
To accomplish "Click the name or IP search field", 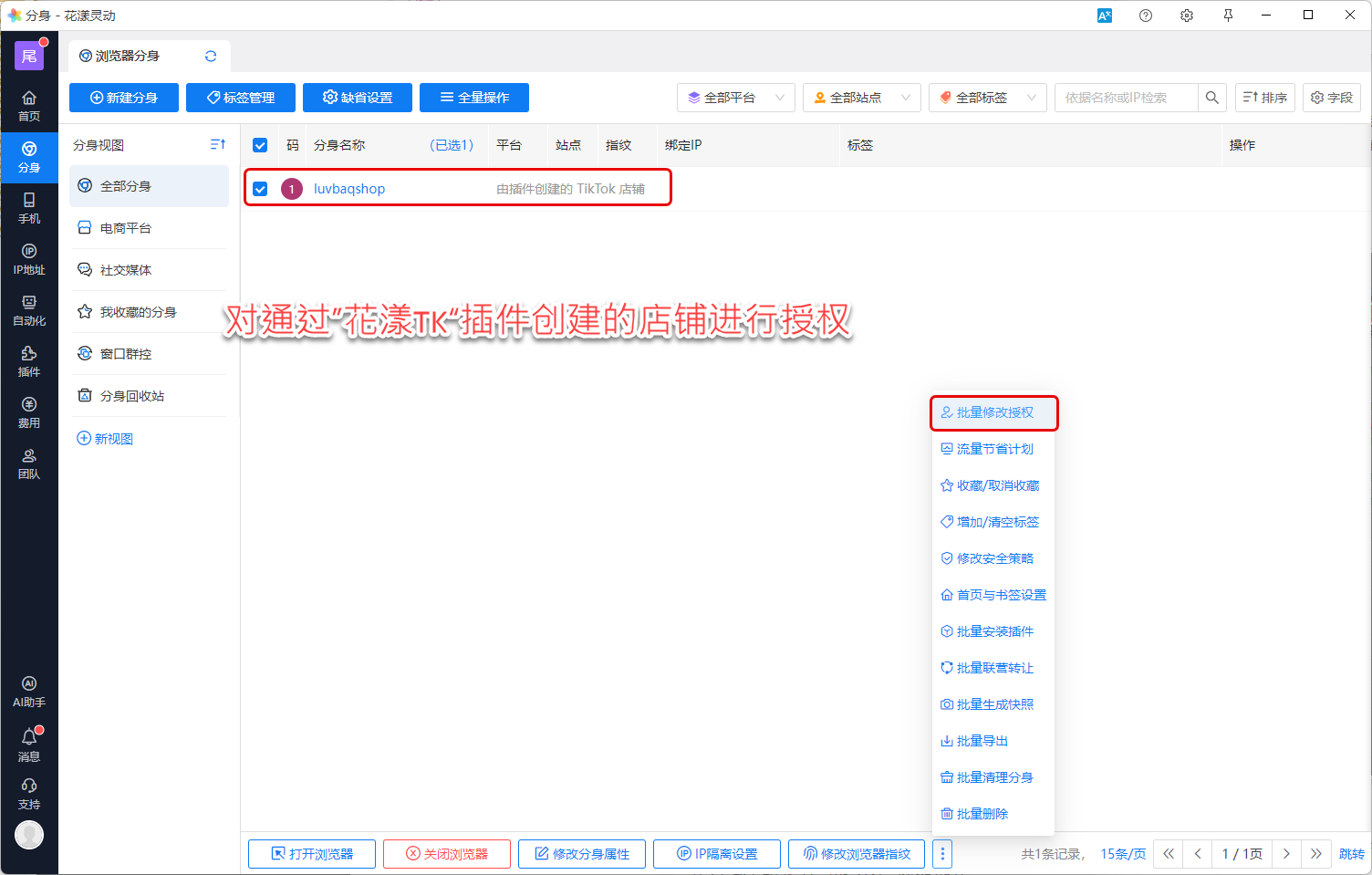I will tap(1126, 98).
